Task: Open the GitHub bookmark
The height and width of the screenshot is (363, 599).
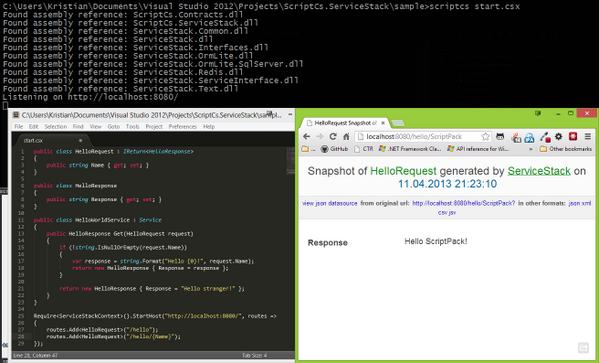Action: click(334, 149)
